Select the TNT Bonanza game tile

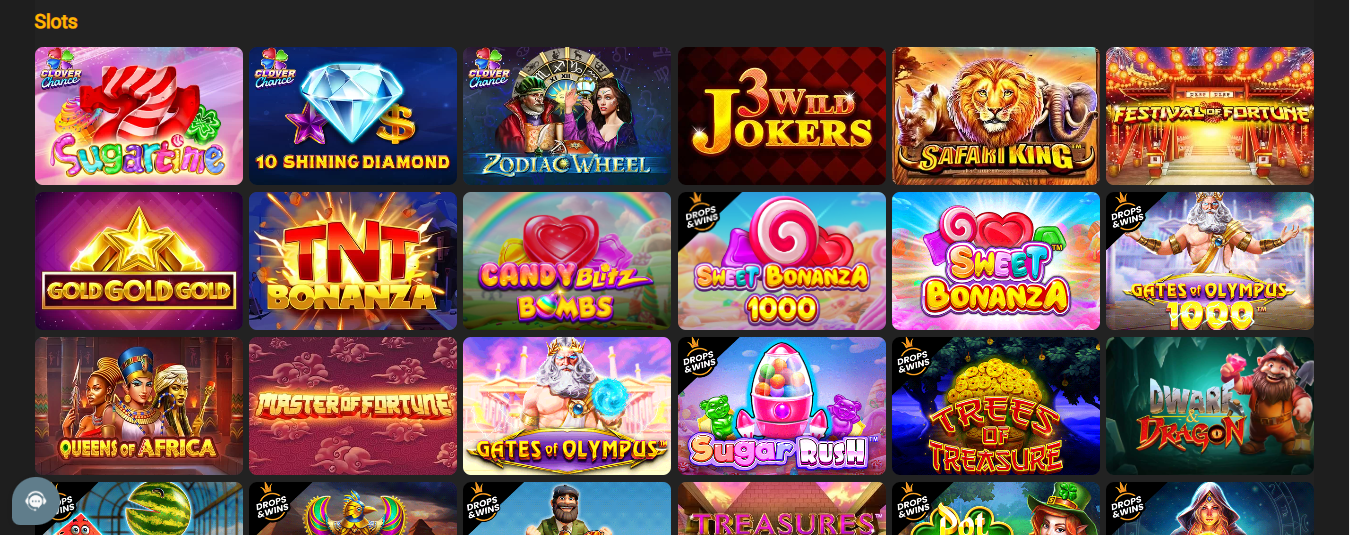pyautogui.click(x=353, y=261)
